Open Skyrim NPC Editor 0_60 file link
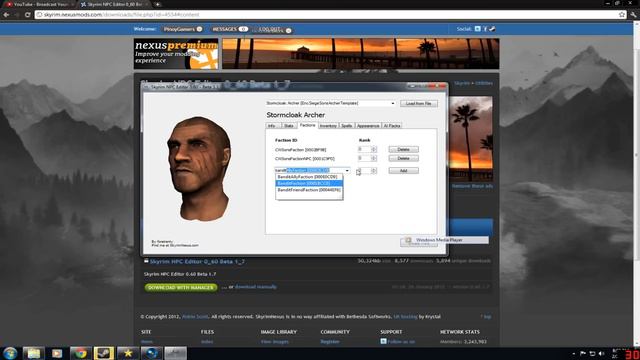Image resolution: width=640 pixels, height=360 pixels. [197, 261]
